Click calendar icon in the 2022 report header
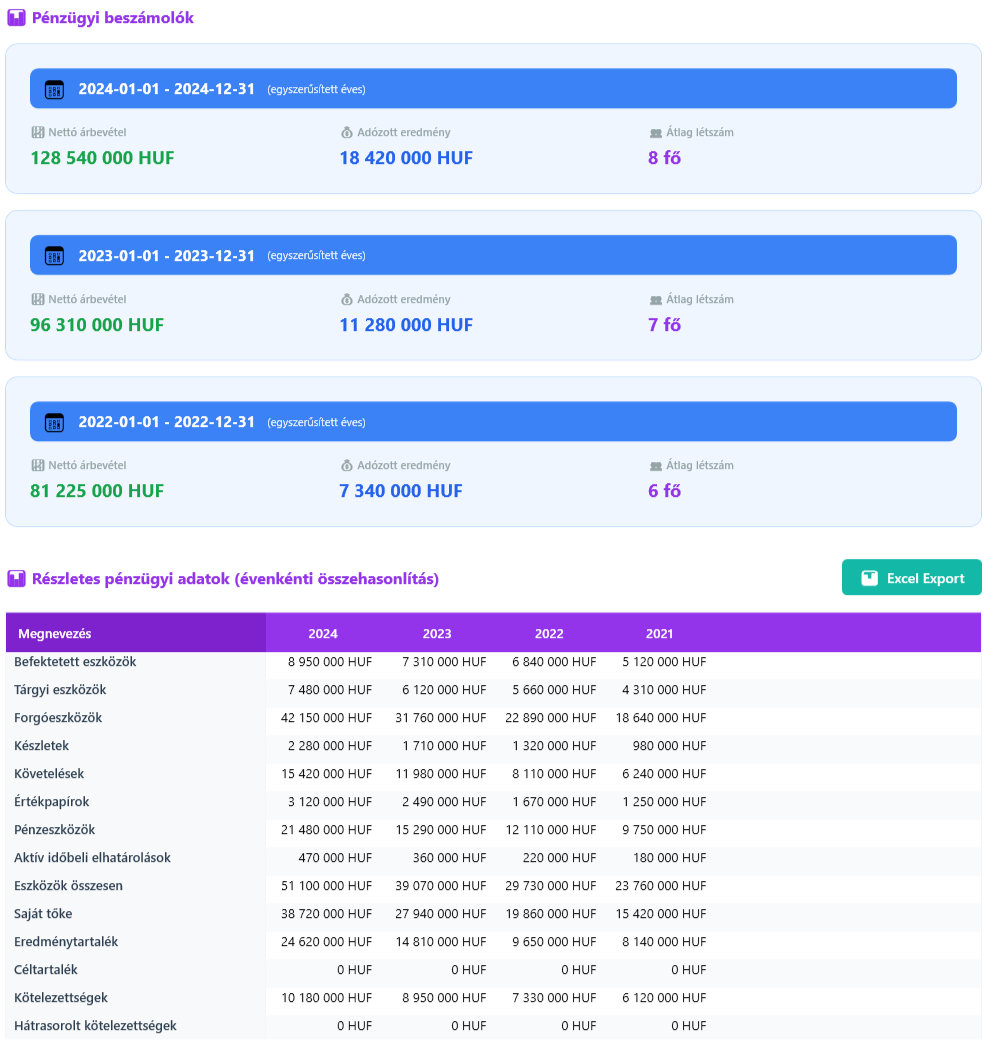Viewport: 997px width, 1056px height. click(x=54, y=422)
